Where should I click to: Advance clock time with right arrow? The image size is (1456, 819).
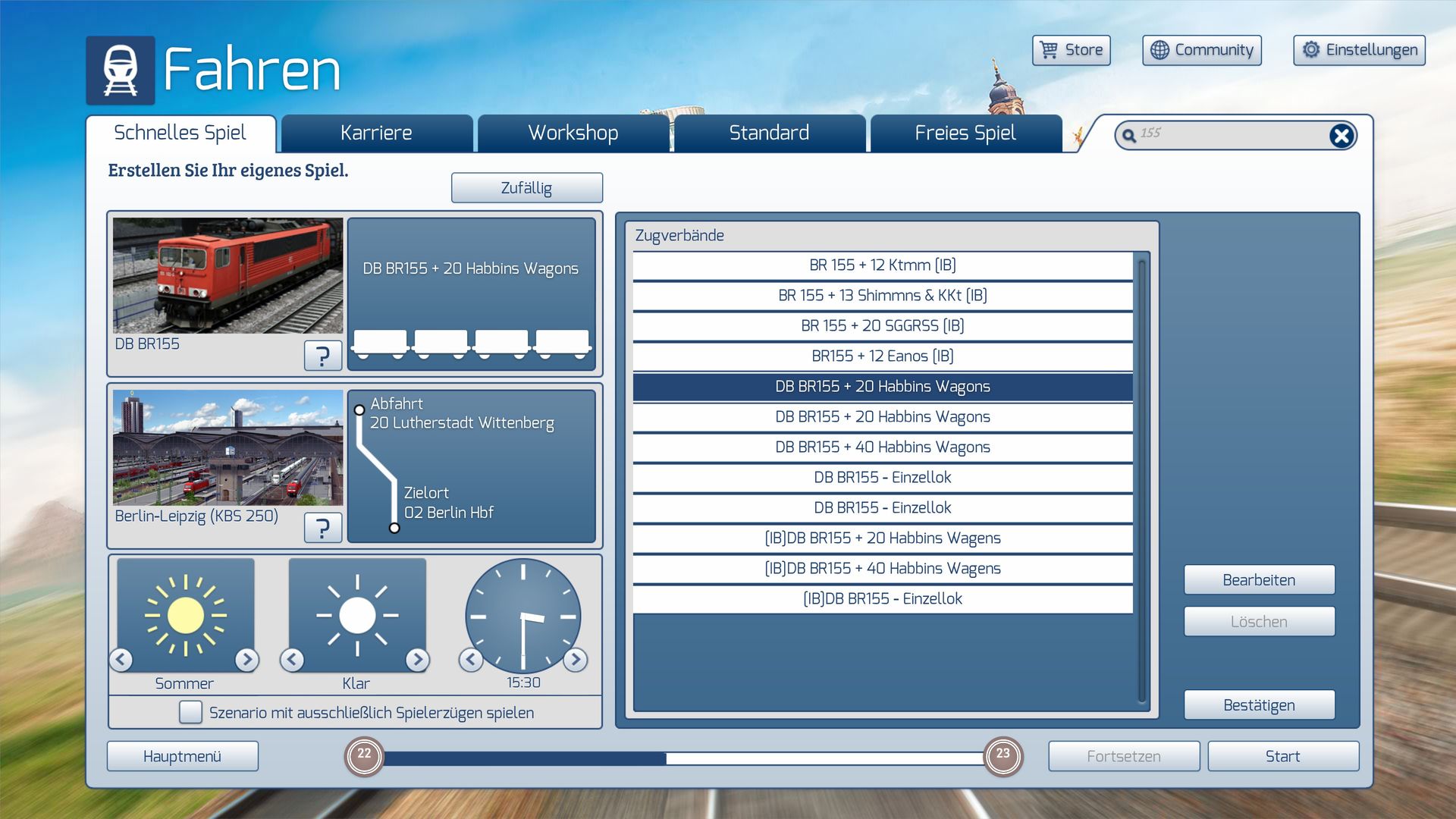pos(576,659)
